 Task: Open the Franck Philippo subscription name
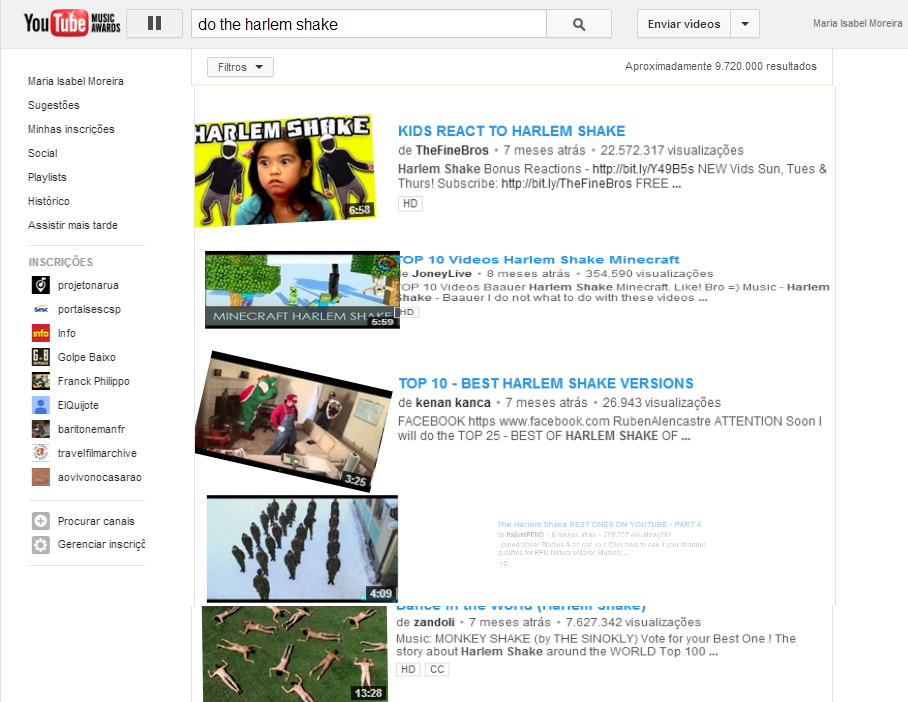point(94,381)
